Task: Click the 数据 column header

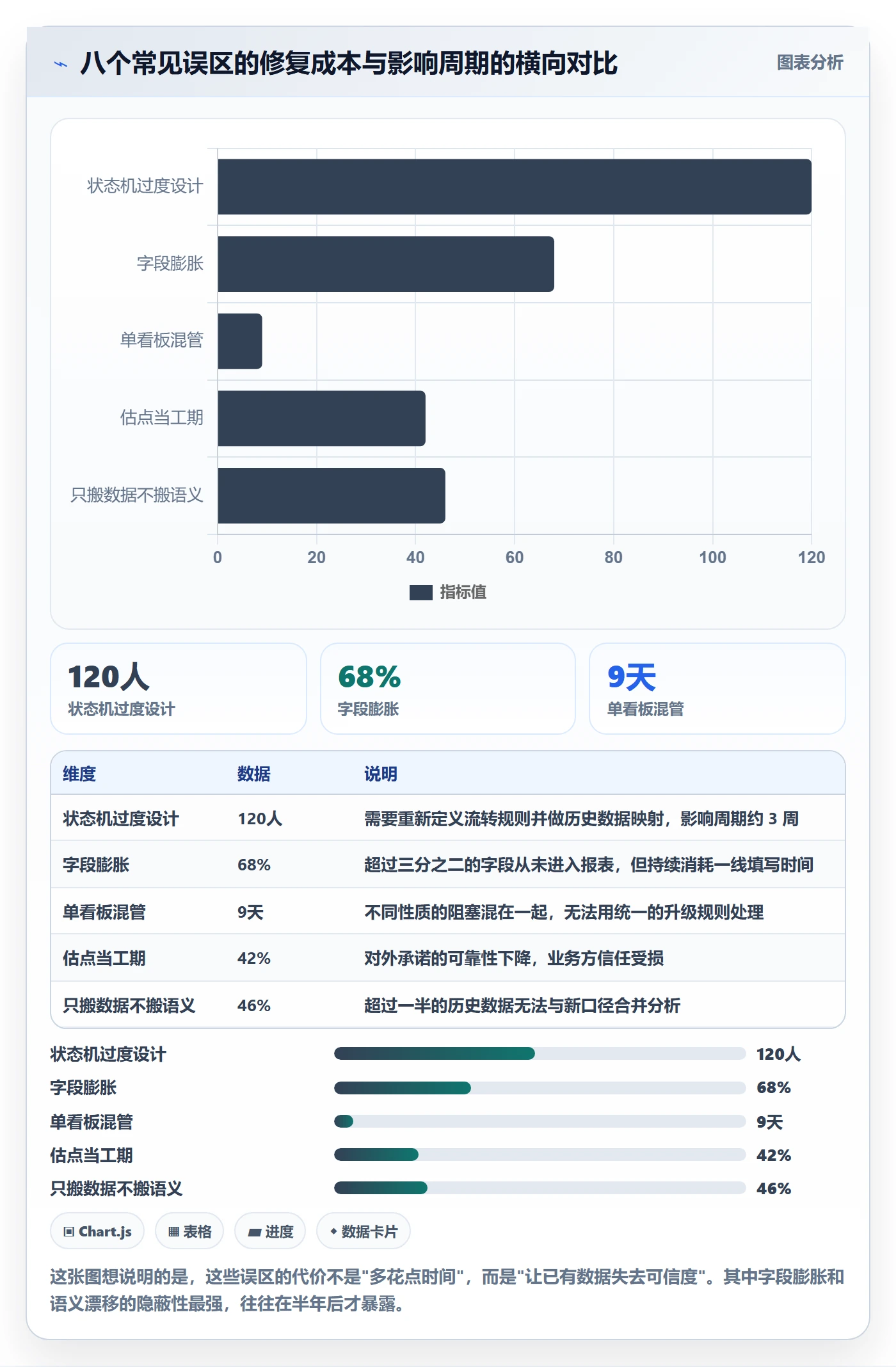Action: pos(254,774)
